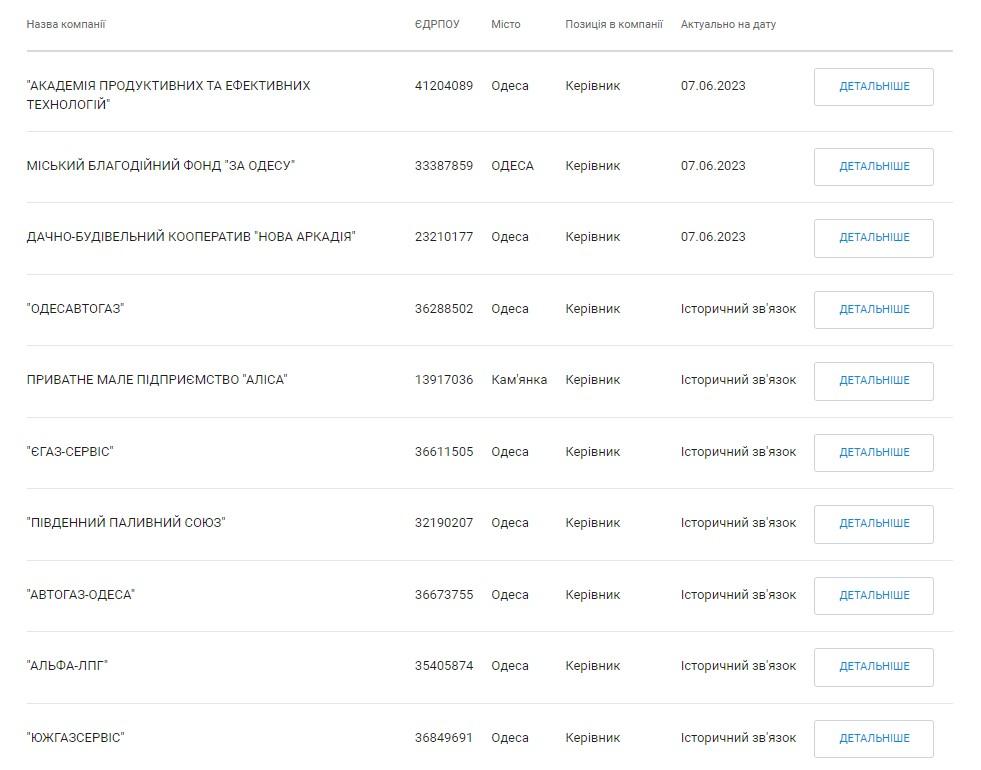
Task: Click ДЕТАЛЬНІШЕ for Академія продуктивних та ефективних технологій
Action: pyautogui.click(x=873, y=87)
